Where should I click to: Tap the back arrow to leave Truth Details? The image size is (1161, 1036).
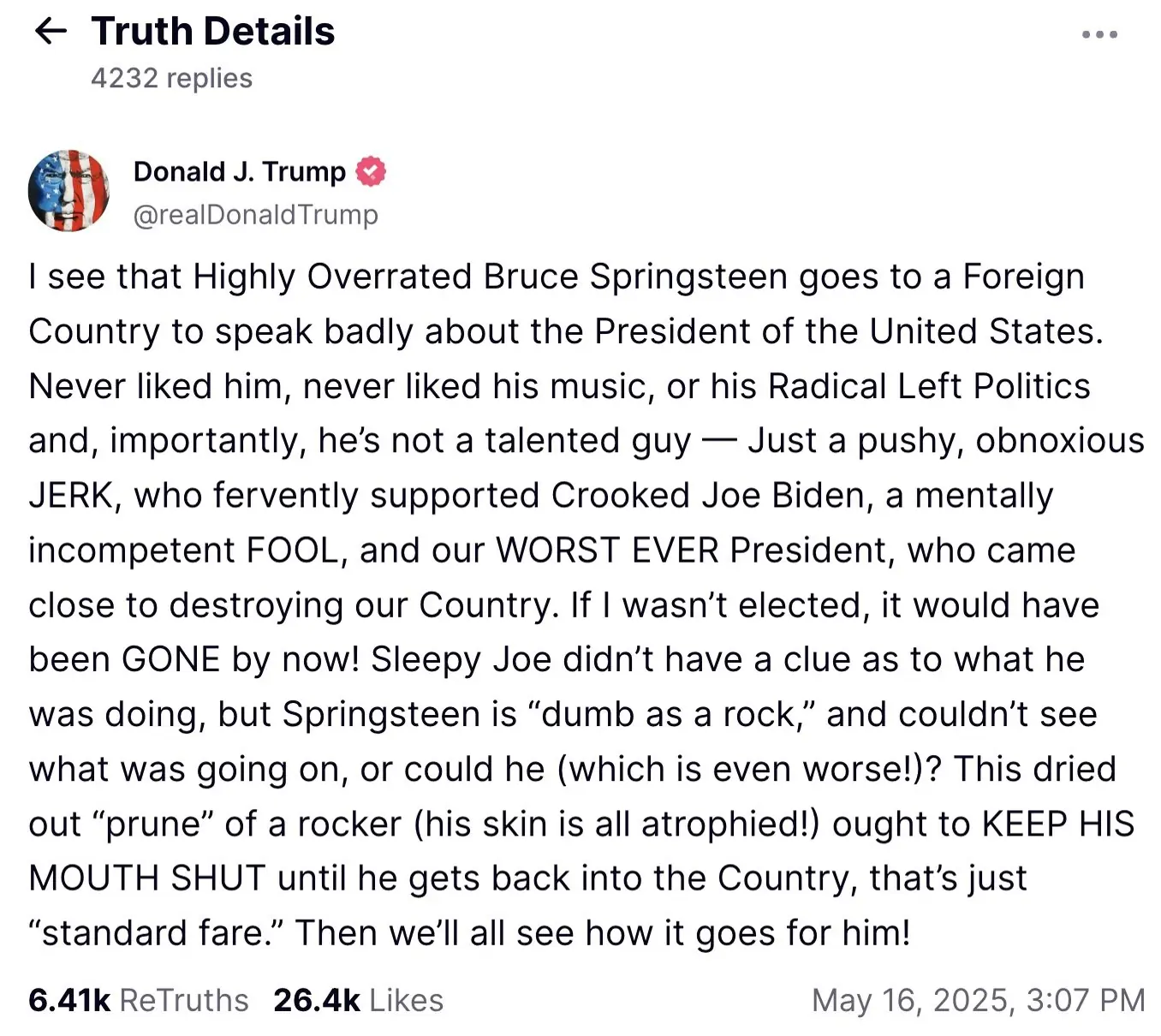coord(51,32)
